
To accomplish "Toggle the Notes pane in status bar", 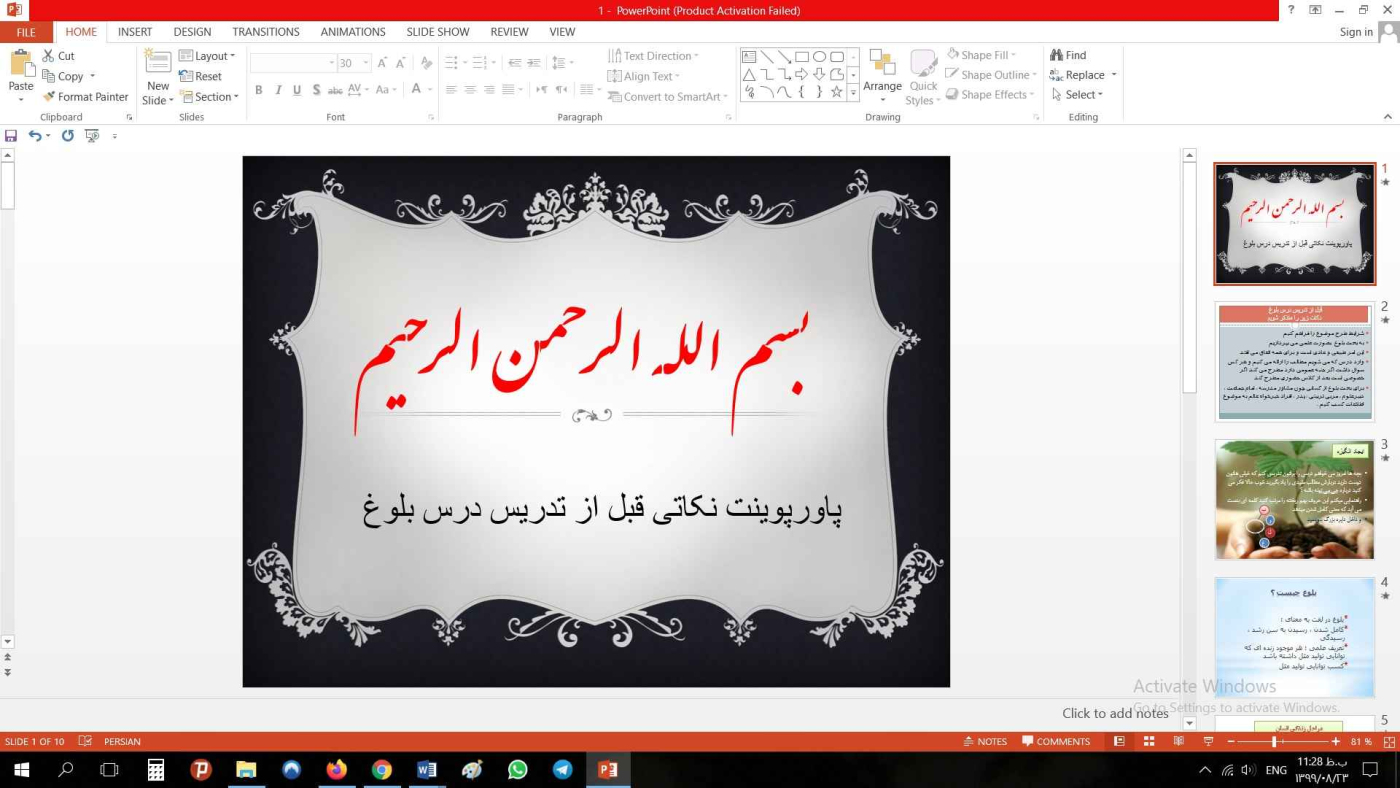I will [x=985, y=742].
